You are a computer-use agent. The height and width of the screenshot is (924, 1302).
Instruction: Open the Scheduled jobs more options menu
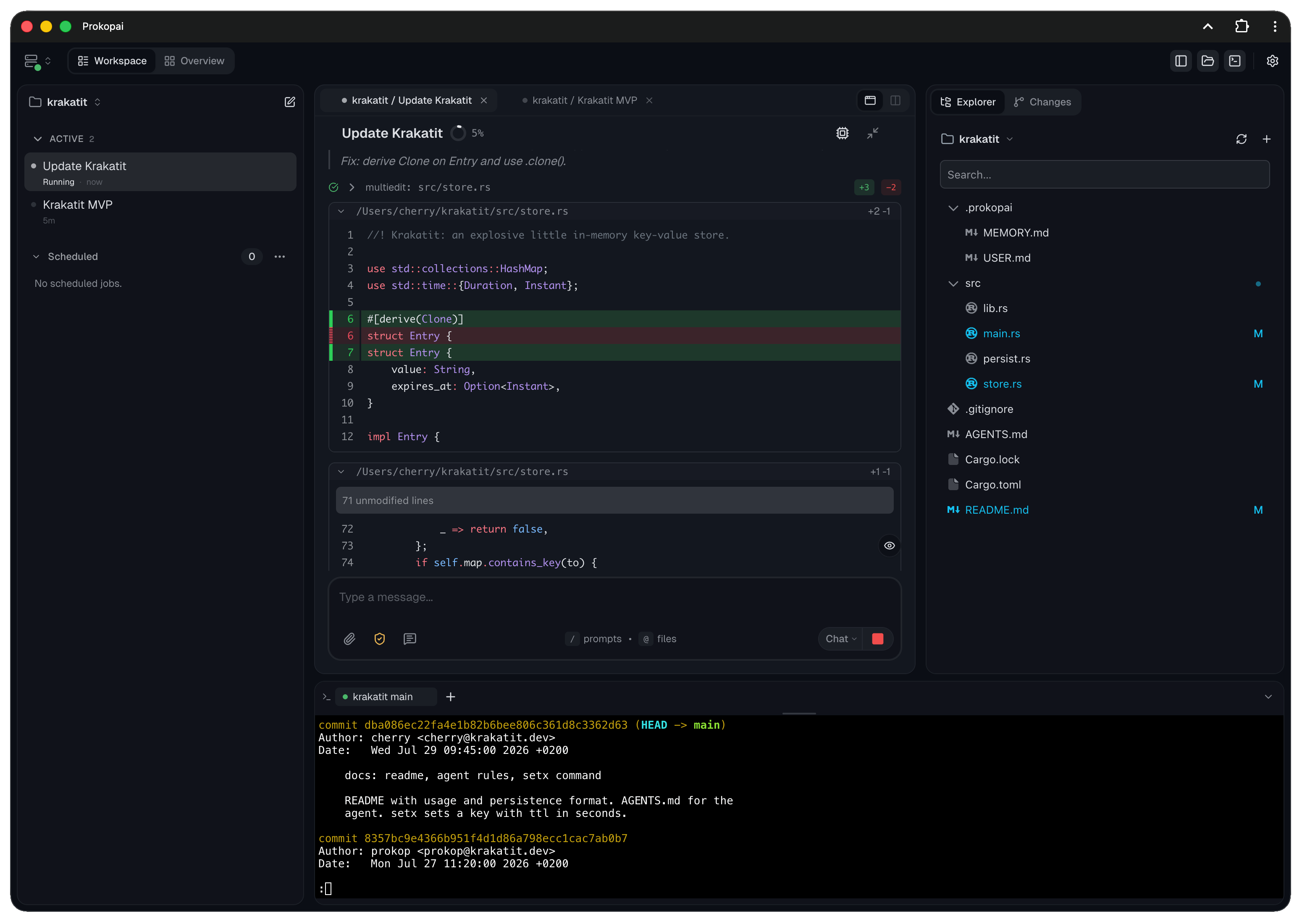pyautogui.click(x=279, y=257)
